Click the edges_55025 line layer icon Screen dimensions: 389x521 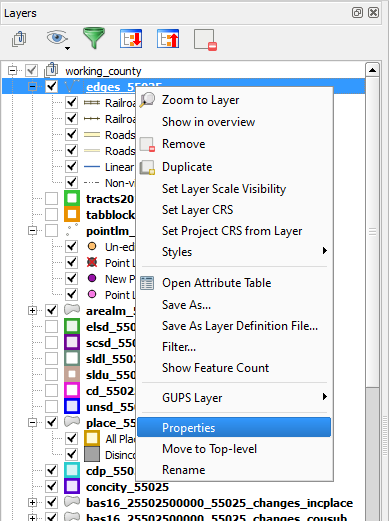coord(72,86)
